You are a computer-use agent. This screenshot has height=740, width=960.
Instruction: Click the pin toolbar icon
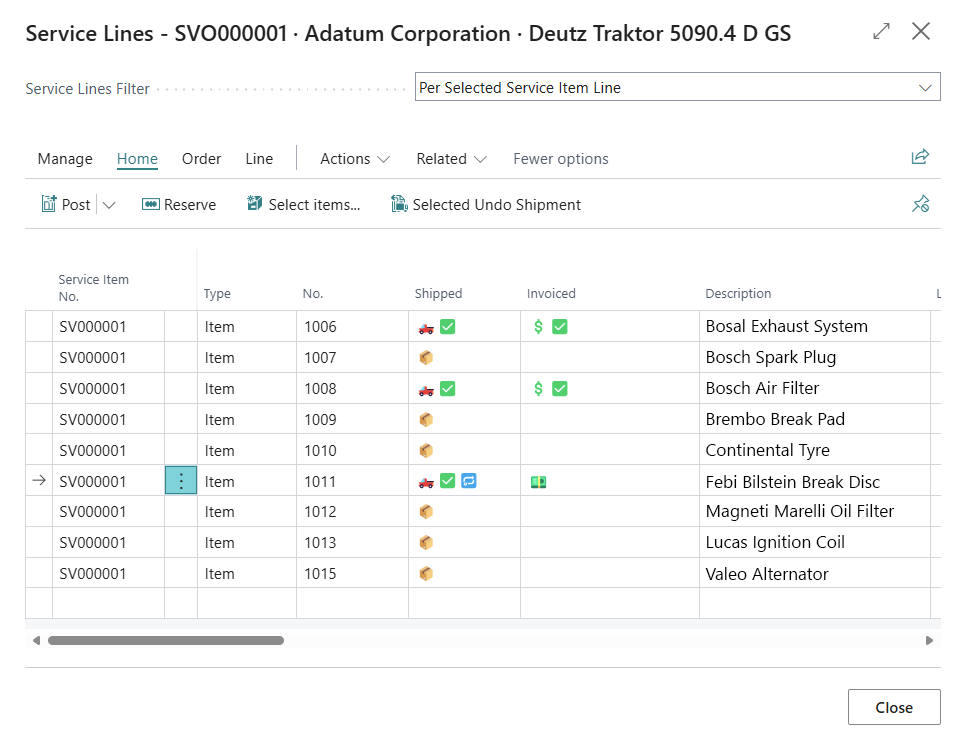tap(920, 204)
